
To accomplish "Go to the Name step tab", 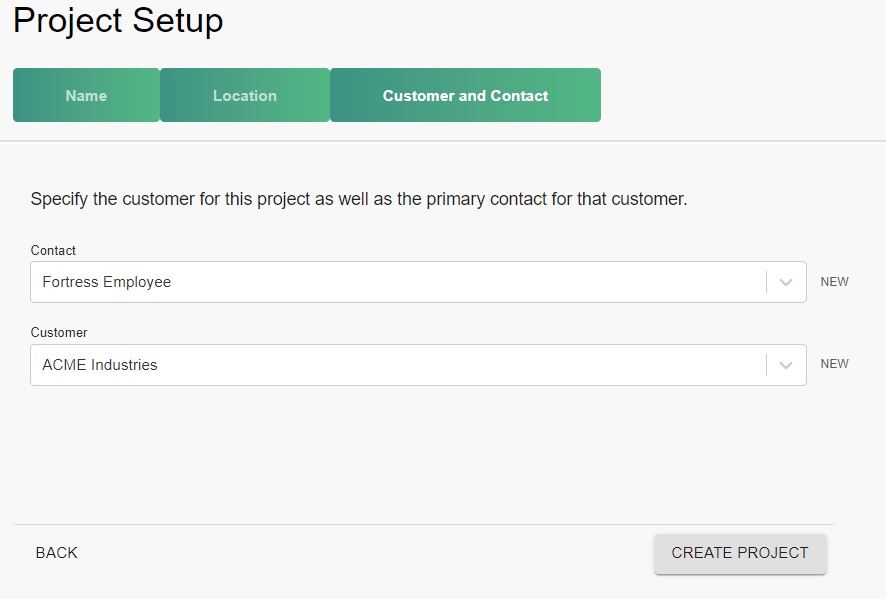I will [86, 96].
